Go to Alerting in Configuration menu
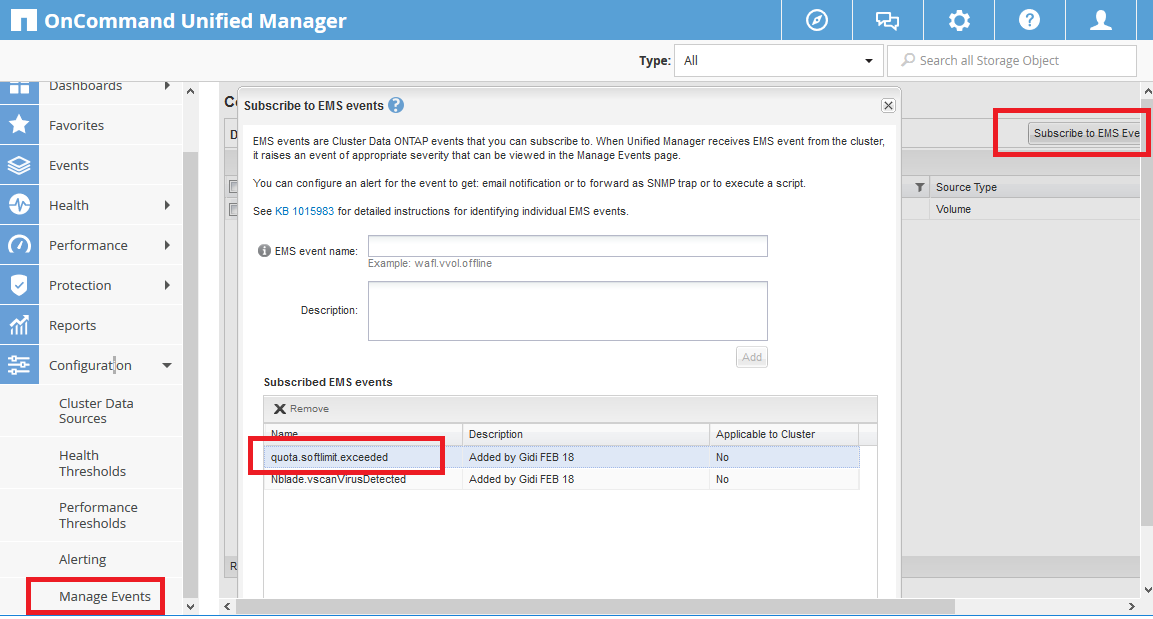The width and height of the screenshot is (1153, 619). [82, 559]
